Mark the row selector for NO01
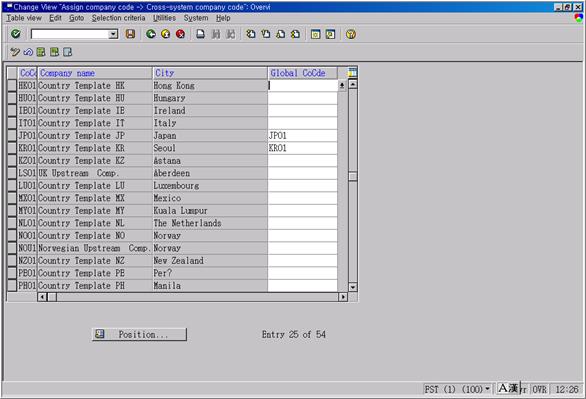The height and width of the screenshot is (399, 586). (12, 236)
